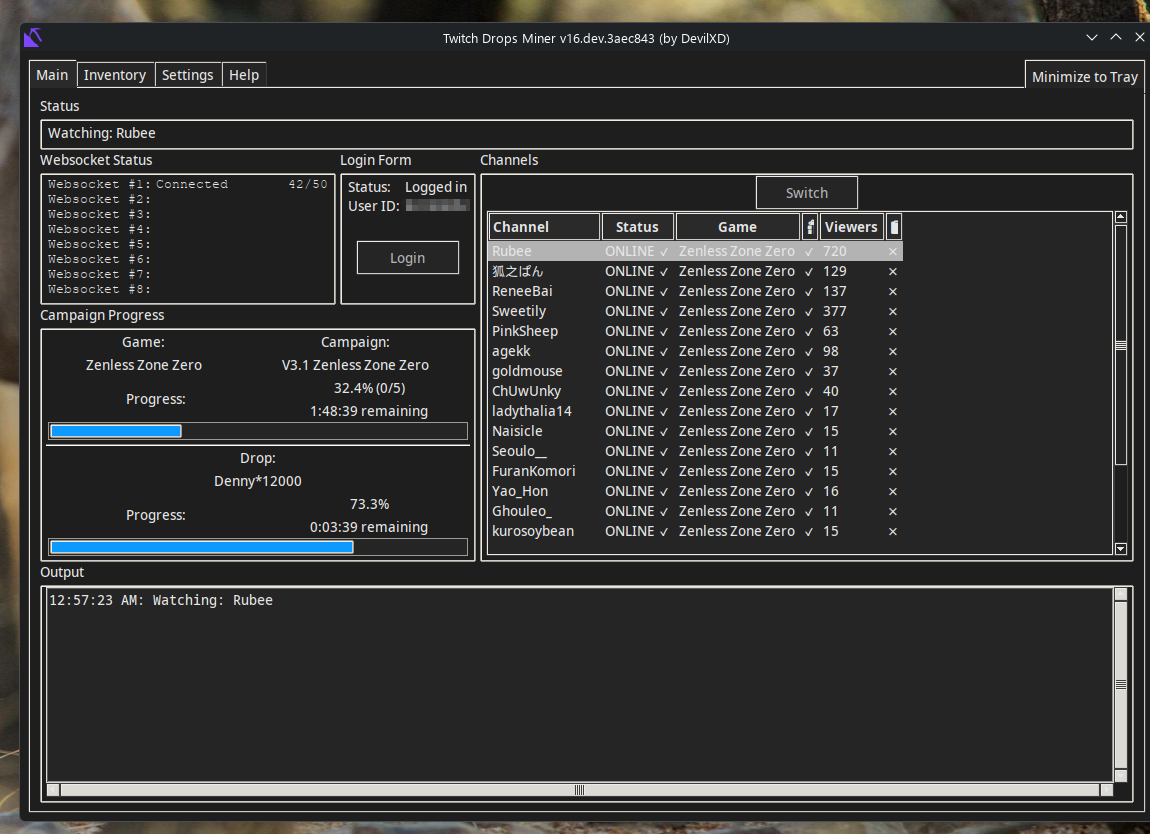Click the X mark in the goldmouse row
Image resolution: width=1150 pixels, height=834 pixels.
[x=893, y=372]
